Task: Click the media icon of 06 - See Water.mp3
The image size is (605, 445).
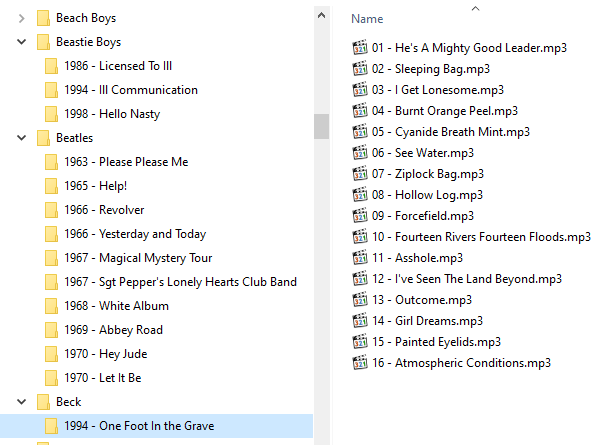Action: point(360,153)
